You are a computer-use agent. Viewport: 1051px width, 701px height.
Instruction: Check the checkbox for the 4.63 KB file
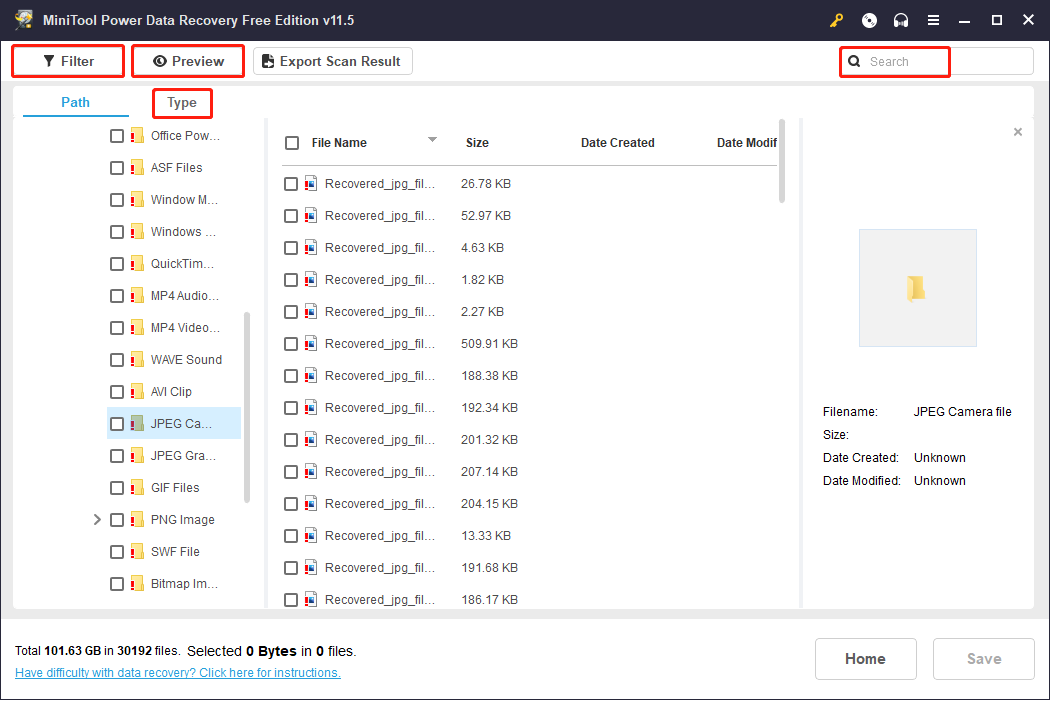pyautogui.click(x=290, y=248)
